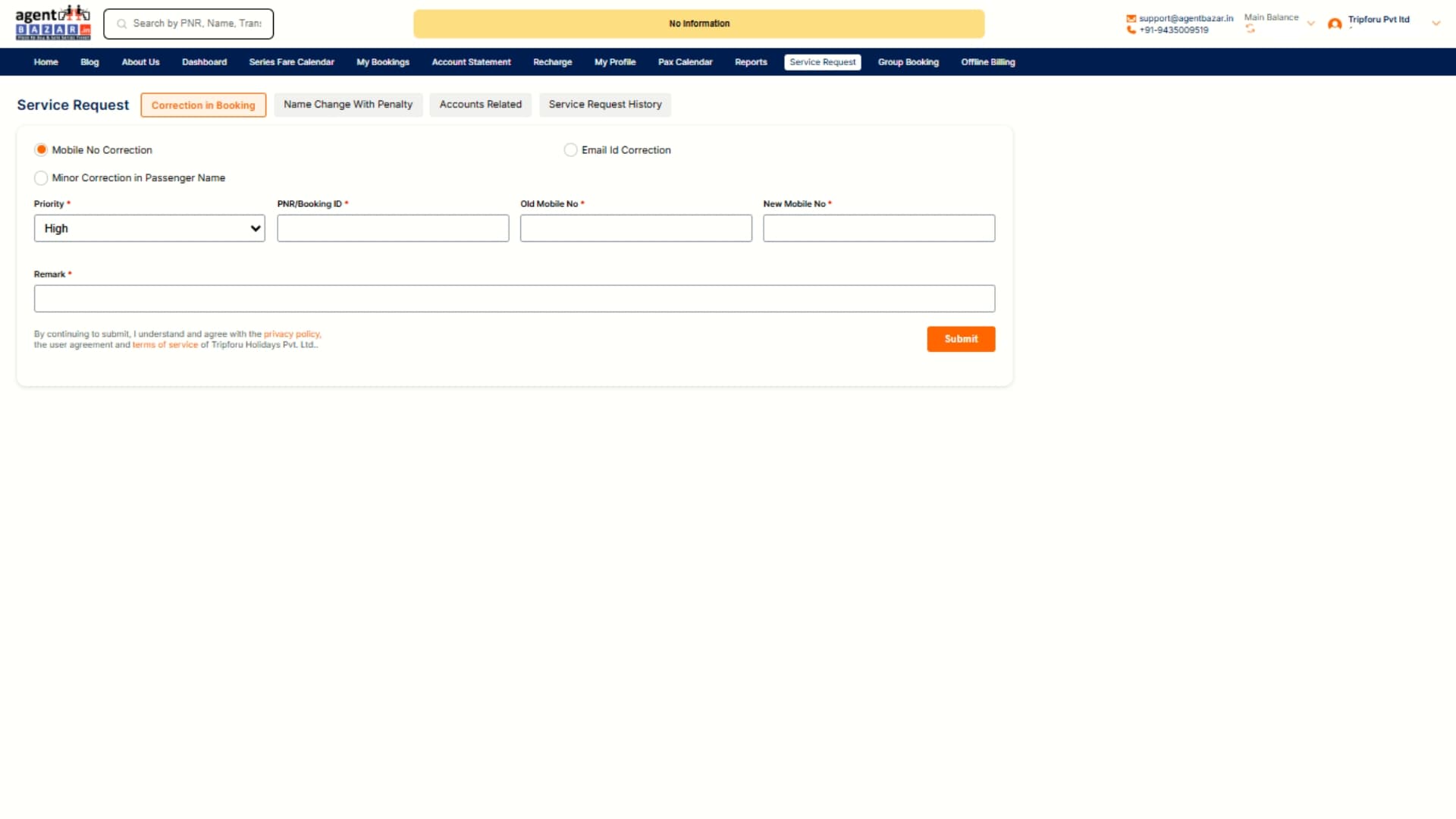The height and width of the screenshot is (819, 1456).
Task: Open My Profile
Action: click(615, 62)
